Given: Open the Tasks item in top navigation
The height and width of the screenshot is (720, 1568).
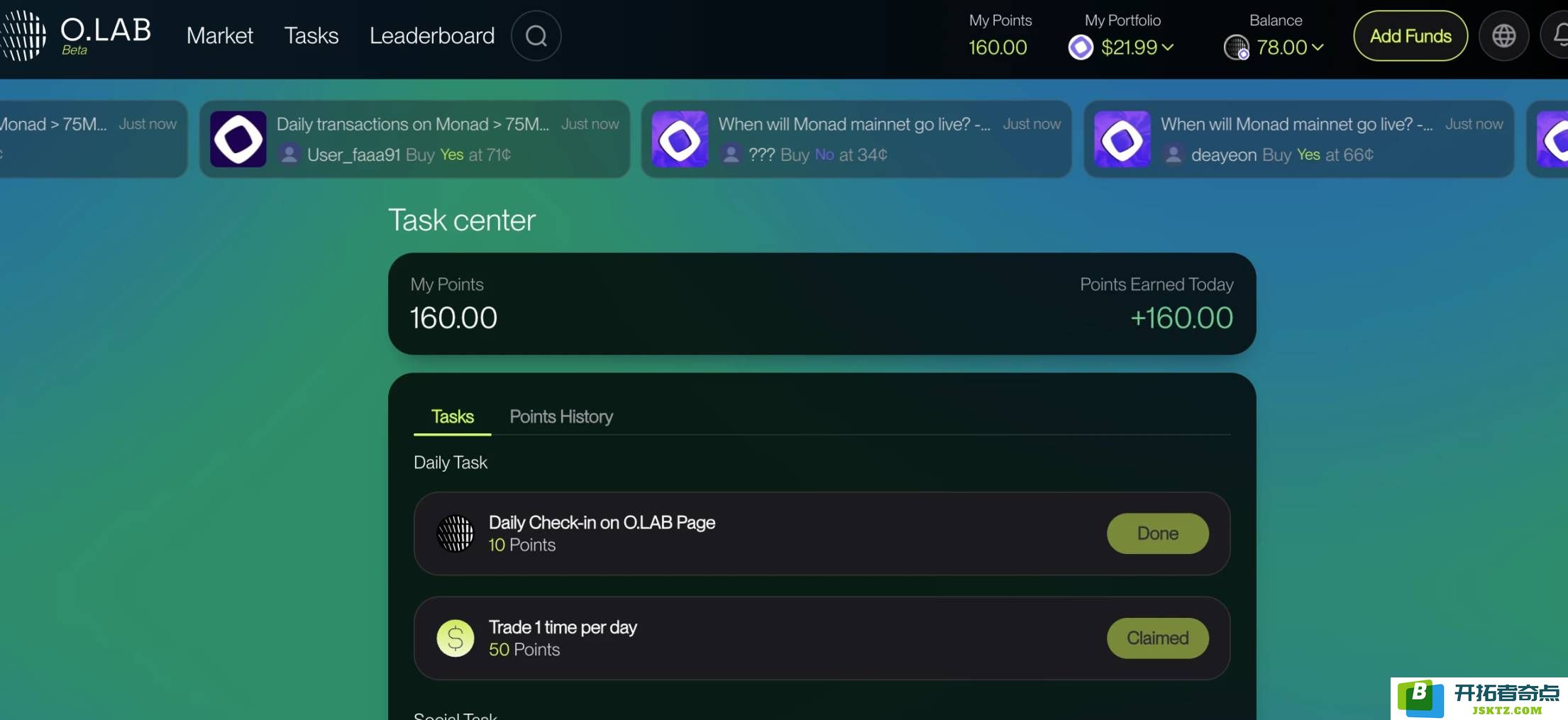Looking at the screenshot, I should click(x=311, y=35).
